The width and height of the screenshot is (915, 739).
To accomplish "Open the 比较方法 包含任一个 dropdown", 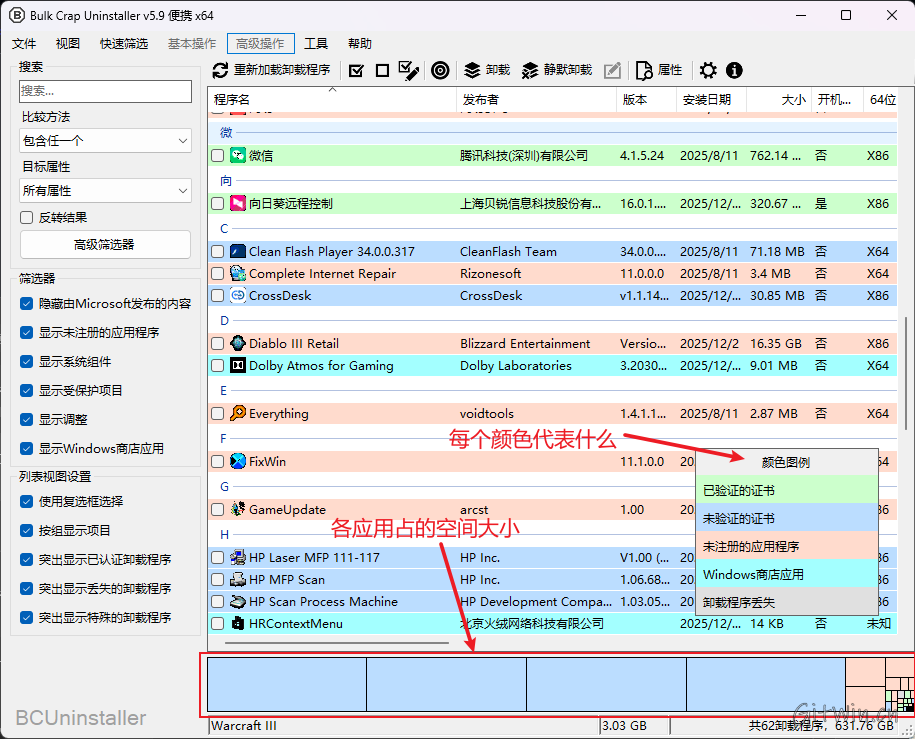I will 105,141.
